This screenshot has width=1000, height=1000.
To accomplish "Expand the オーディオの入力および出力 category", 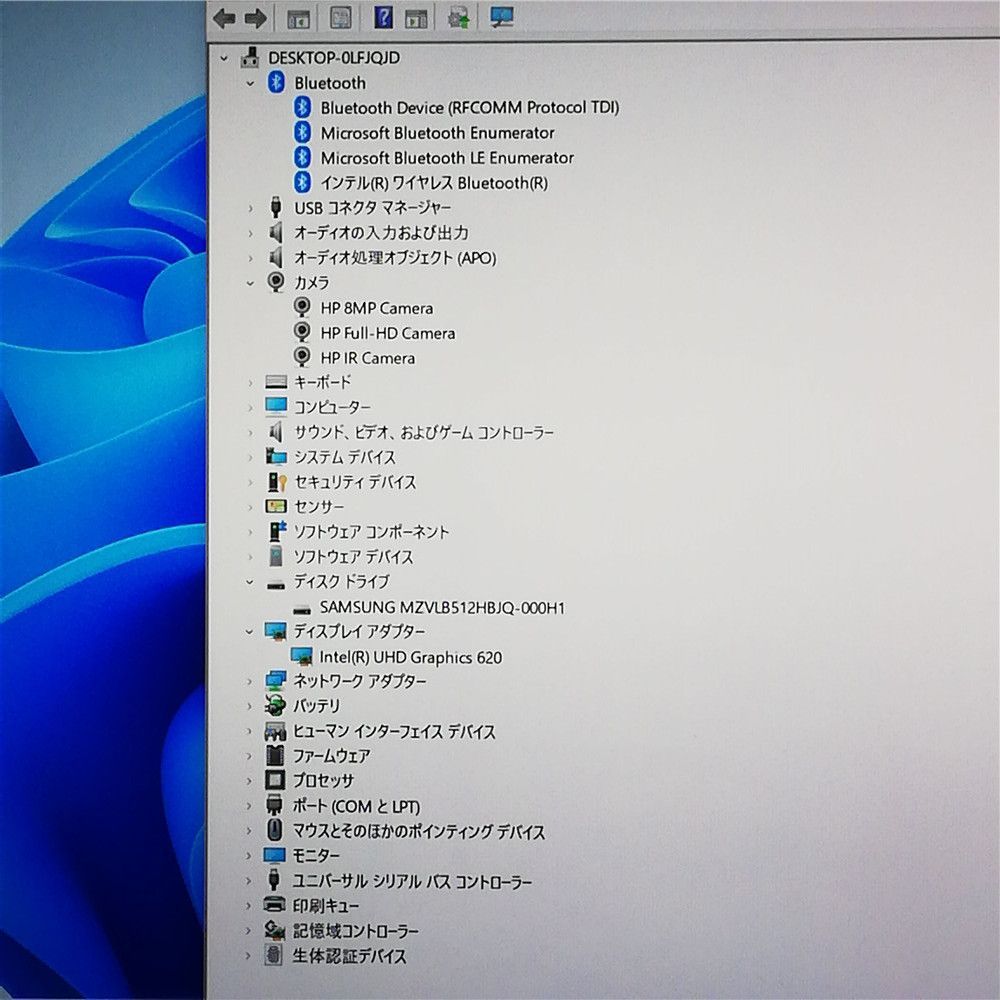I will [250, 233].
